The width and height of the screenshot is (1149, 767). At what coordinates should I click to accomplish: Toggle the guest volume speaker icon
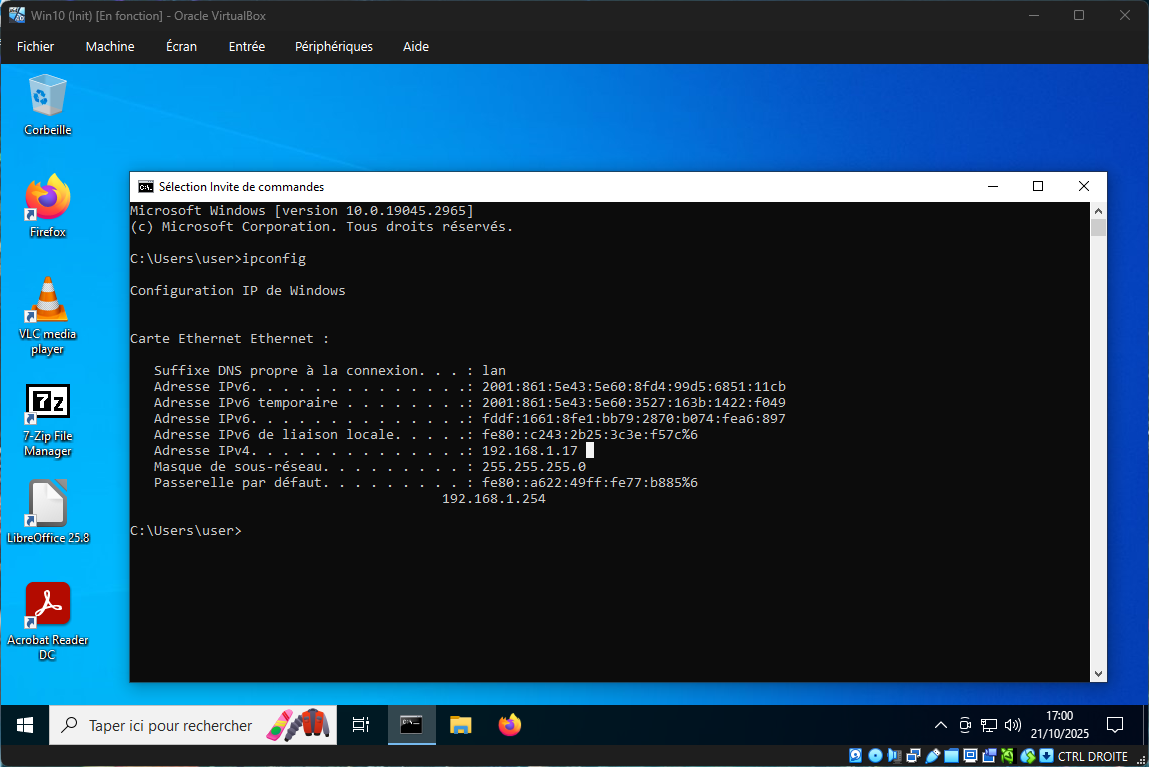(1012, 725)
